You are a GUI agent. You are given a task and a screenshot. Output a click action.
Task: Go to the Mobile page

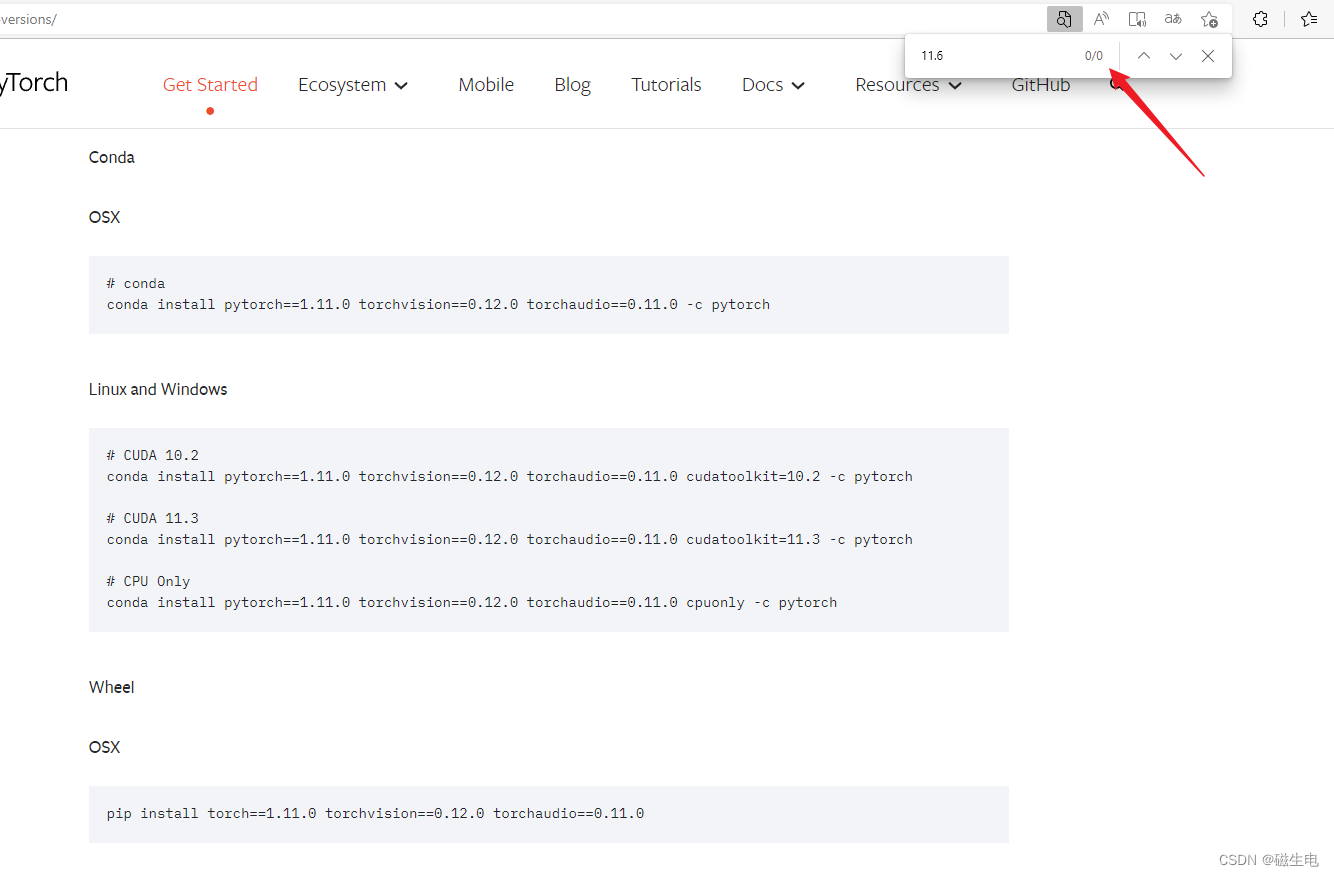tap(486, 85)
